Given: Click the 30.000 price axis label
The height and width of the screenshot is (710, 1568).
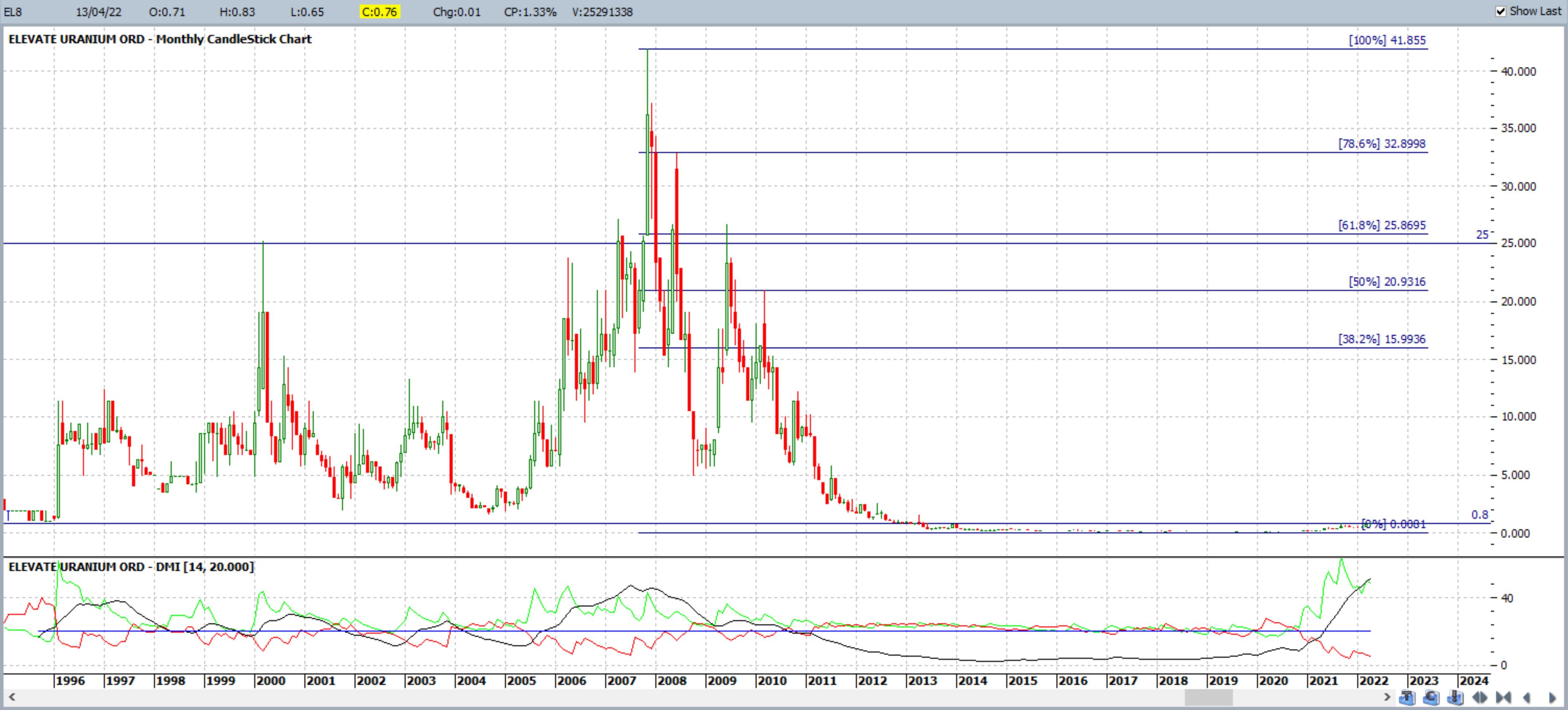Looking at the screenshot, I should pyautogui.click(x=1518, y=186).
